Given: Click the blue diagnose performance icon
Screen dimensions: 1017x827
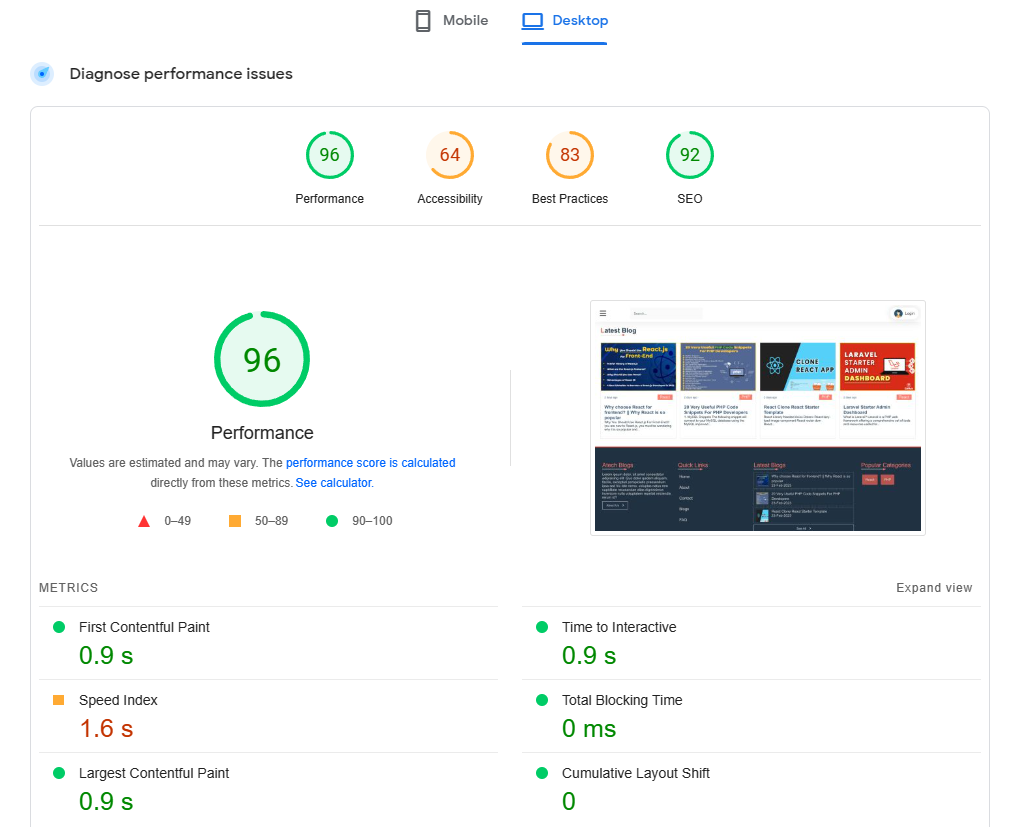Looking at the screenshot, I should [42, 74].
